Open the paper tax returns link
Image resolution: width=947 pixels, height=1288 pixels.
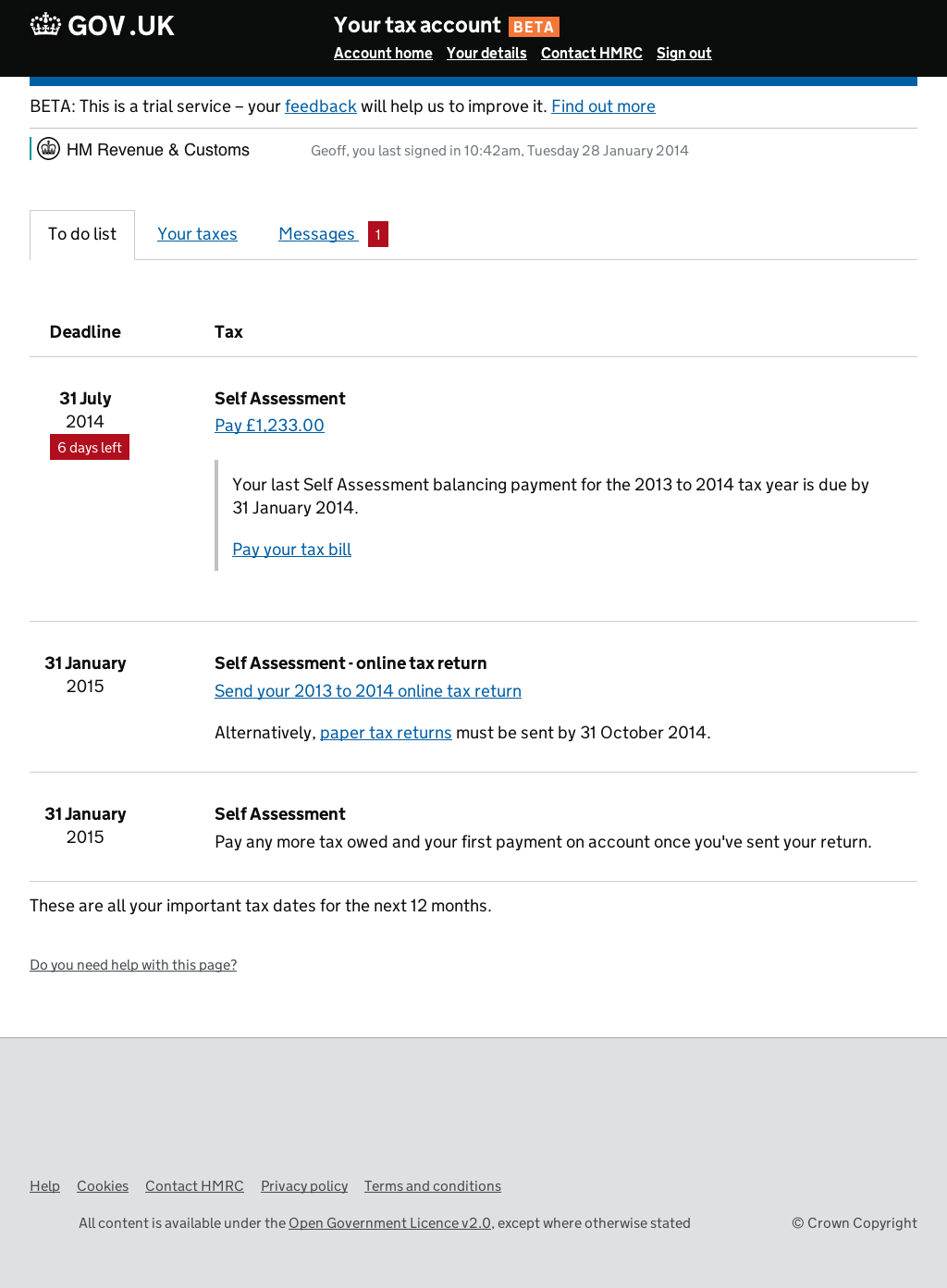click(x=386, y=733)
